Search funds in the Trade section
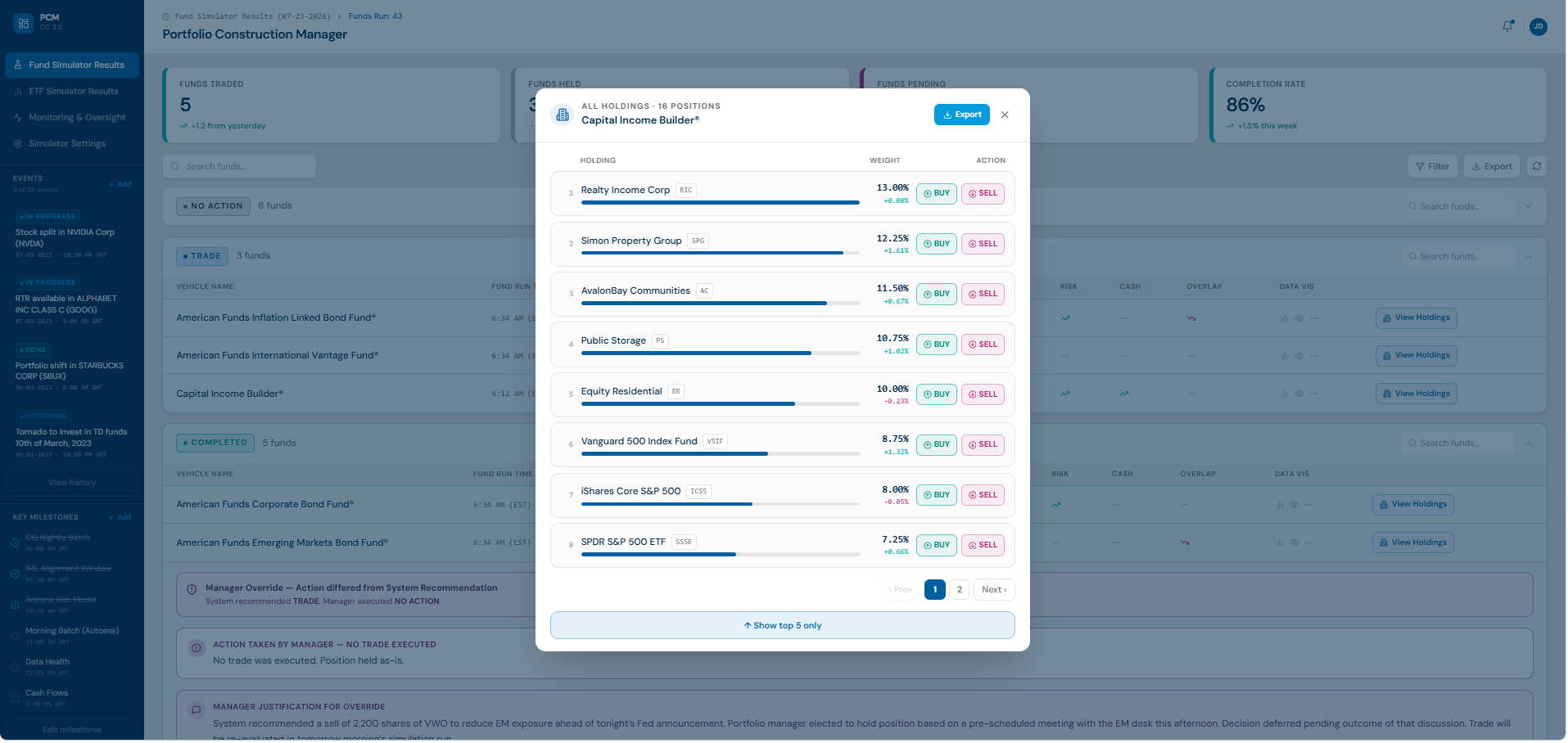 (x=1457, y=257)
